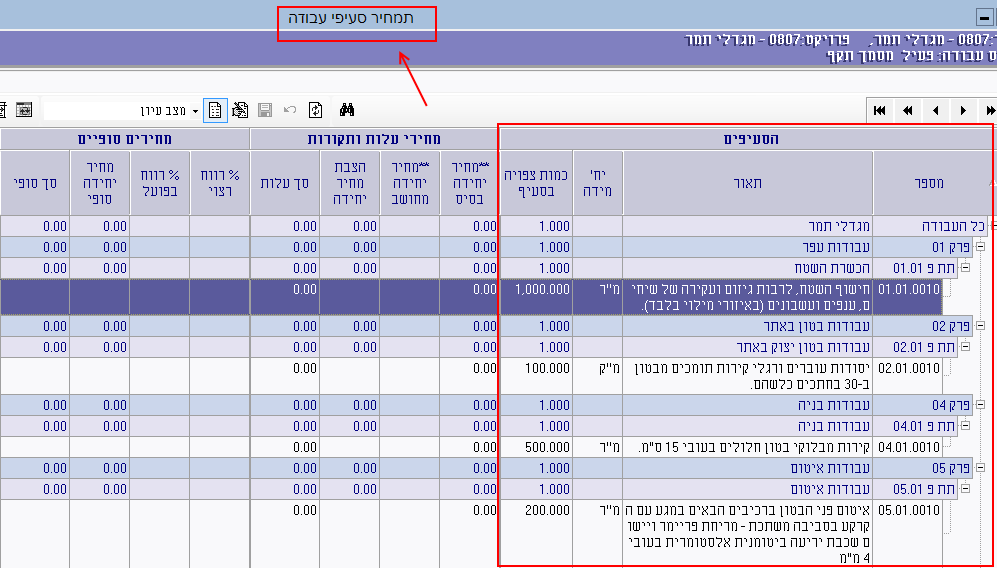Image resolution: width=997 pixels, height=568 pixels.
Task: Click the save floppy disk icon
Action: (265, 110)
